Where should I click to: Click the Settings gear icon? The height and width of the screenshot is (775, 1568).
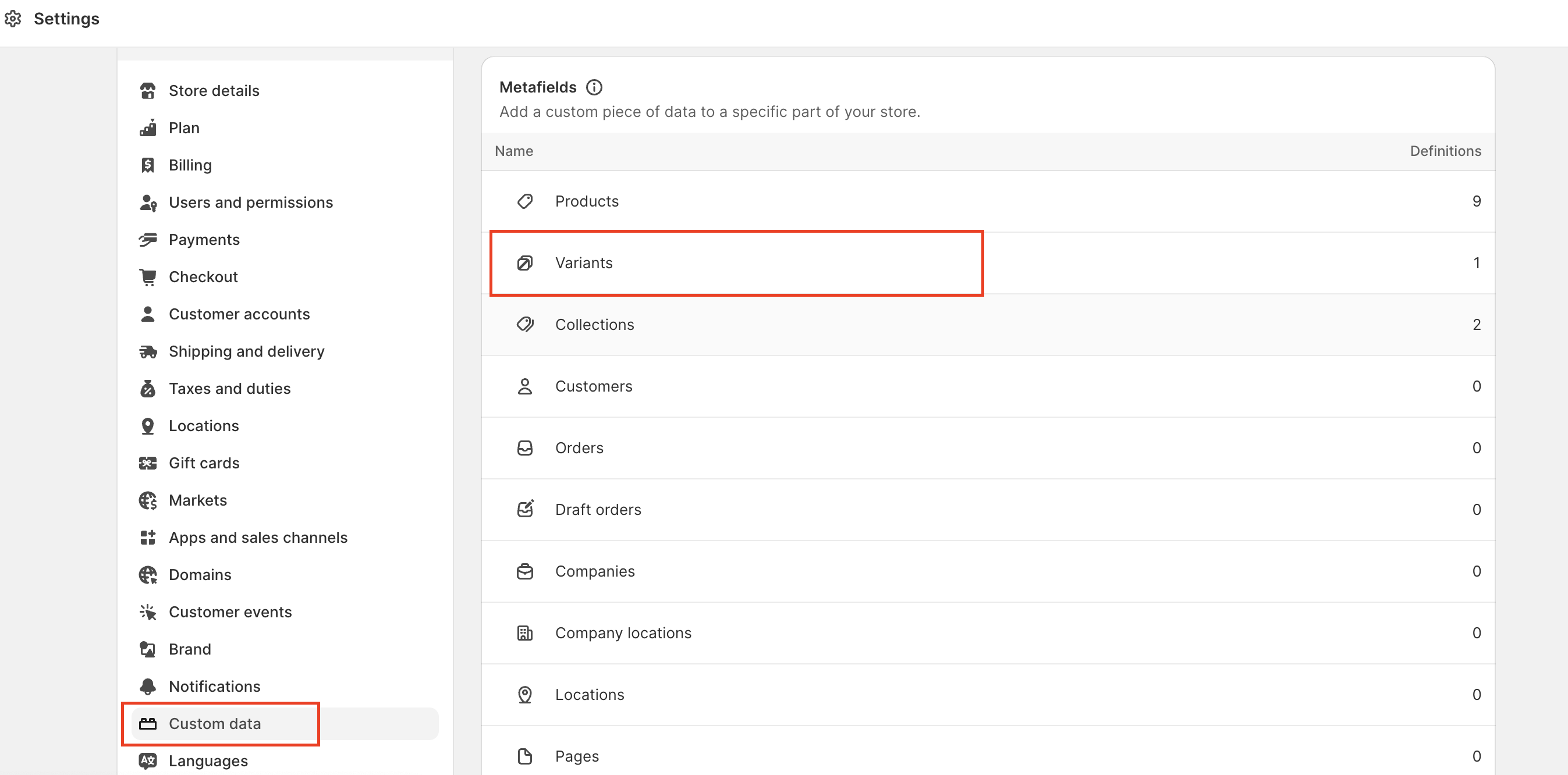[x=13, y=19]
